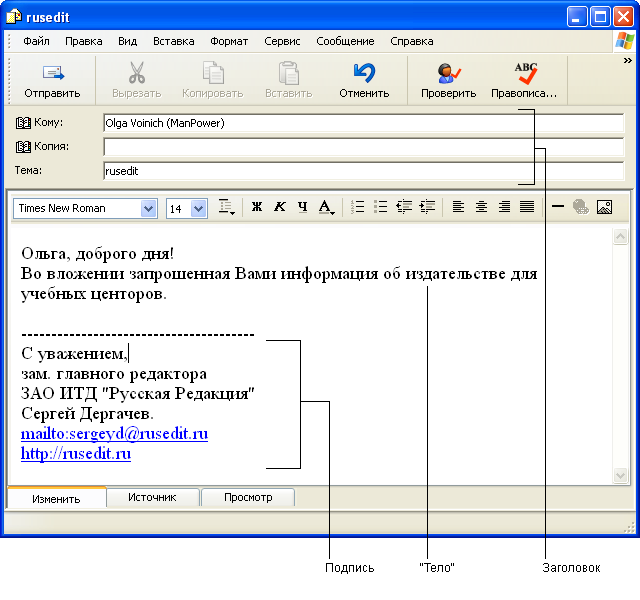
Task: Justify the text alignment
Action: [527, 207]
